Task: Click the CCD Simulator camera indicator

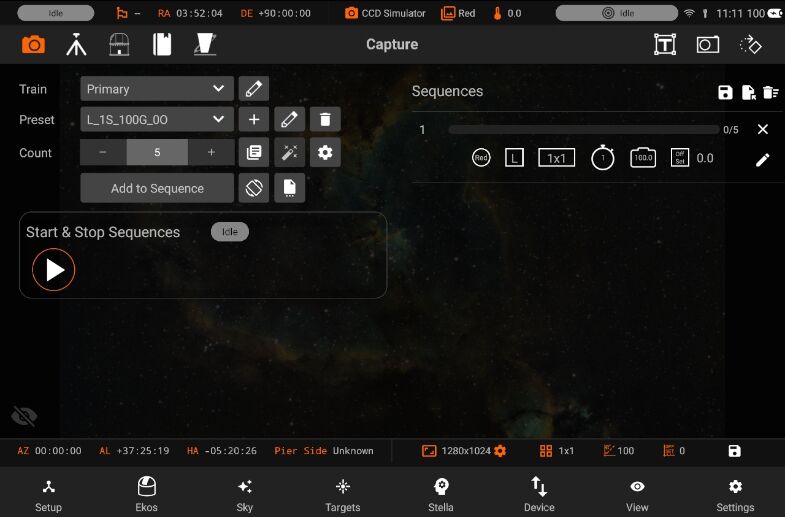Action: point(385,14)
